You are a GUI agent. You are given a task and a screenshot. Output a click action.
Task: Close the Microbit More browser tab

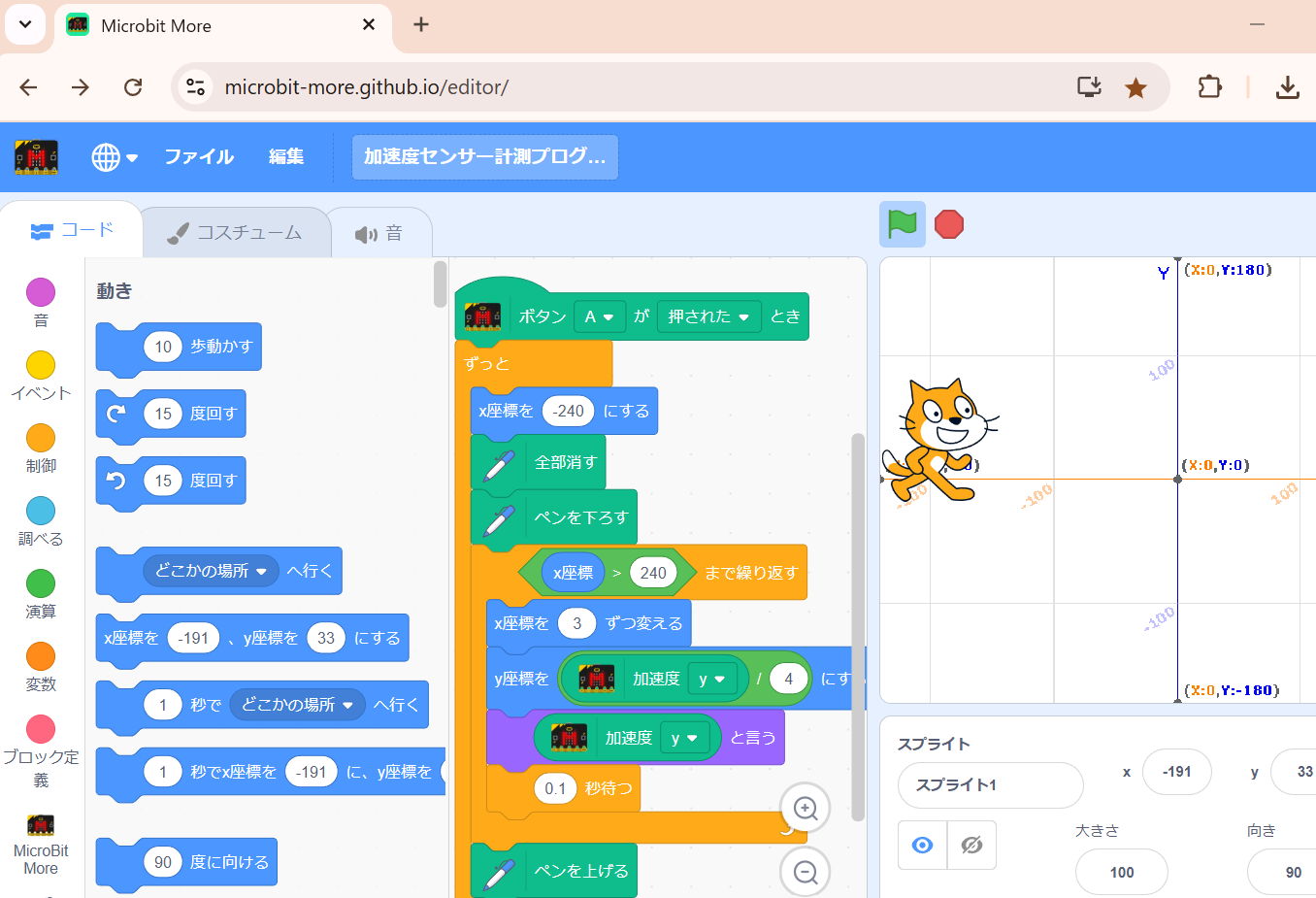pyautogui.click(x=369, y=25)
